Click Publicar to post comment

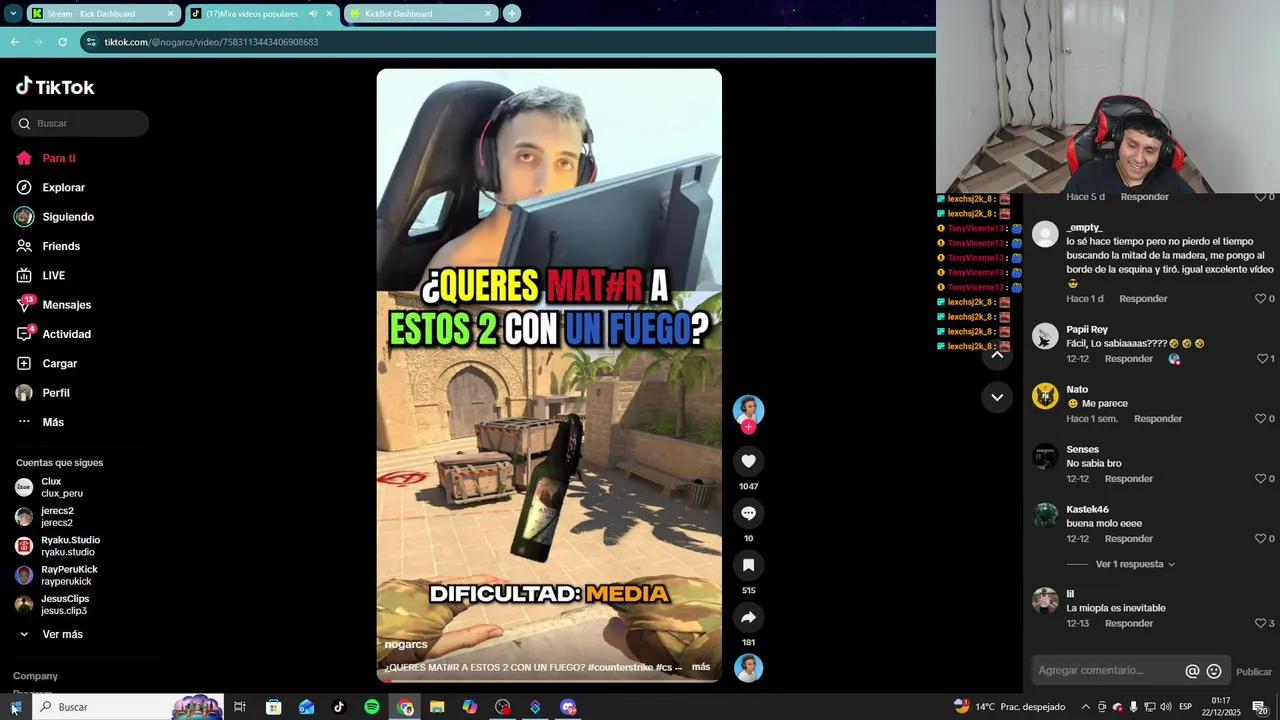point(1254,672)
